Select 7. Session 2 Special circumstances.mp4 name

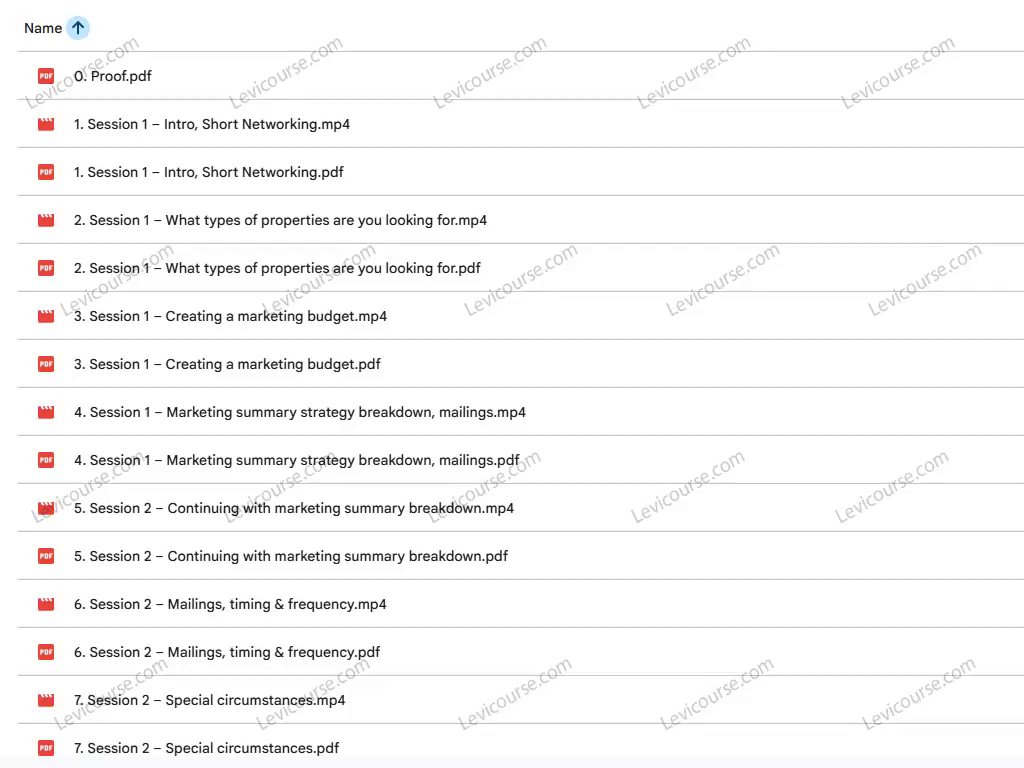(x=210, y=700)
